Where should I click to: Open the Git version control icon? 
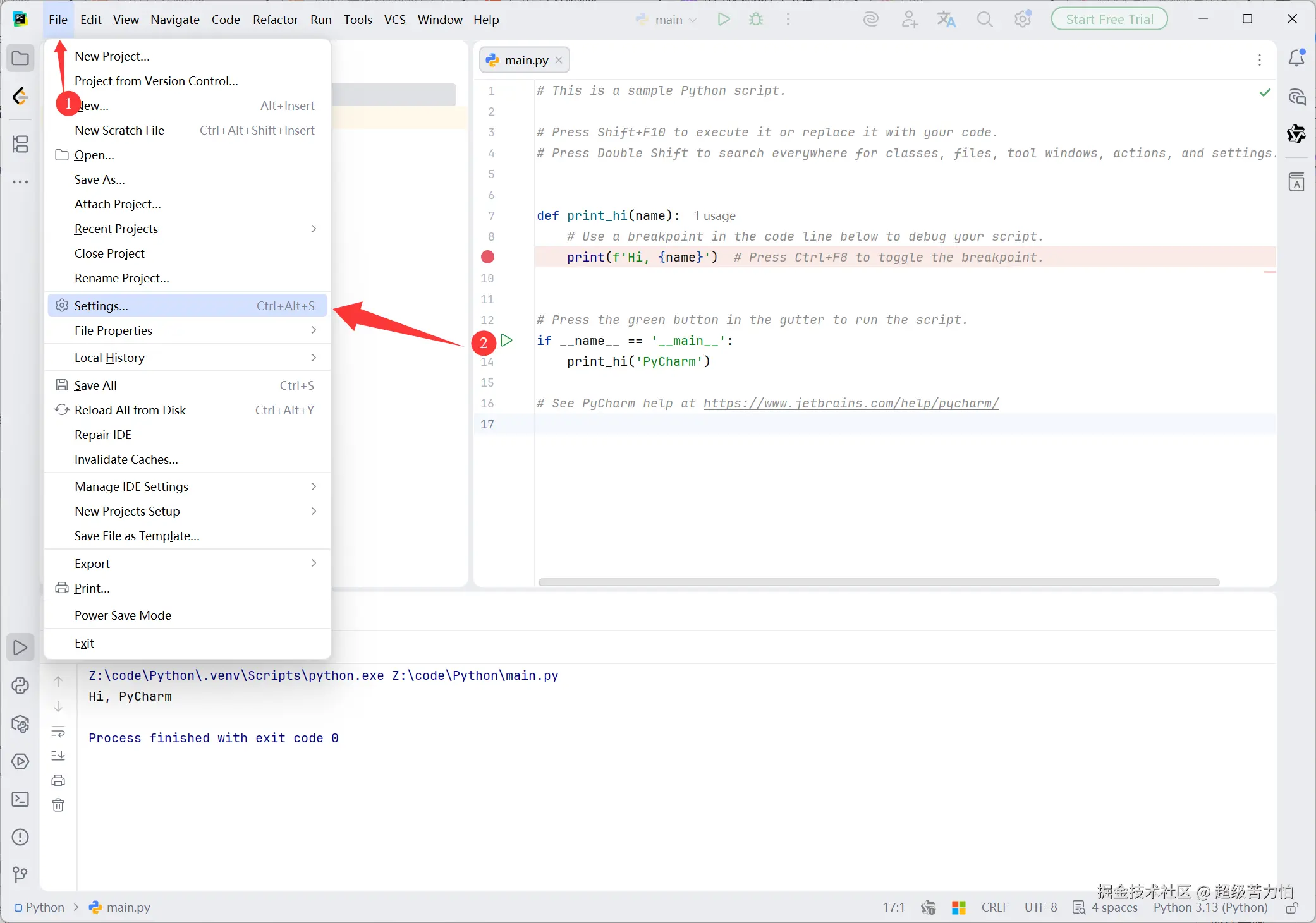coord(20,874)
